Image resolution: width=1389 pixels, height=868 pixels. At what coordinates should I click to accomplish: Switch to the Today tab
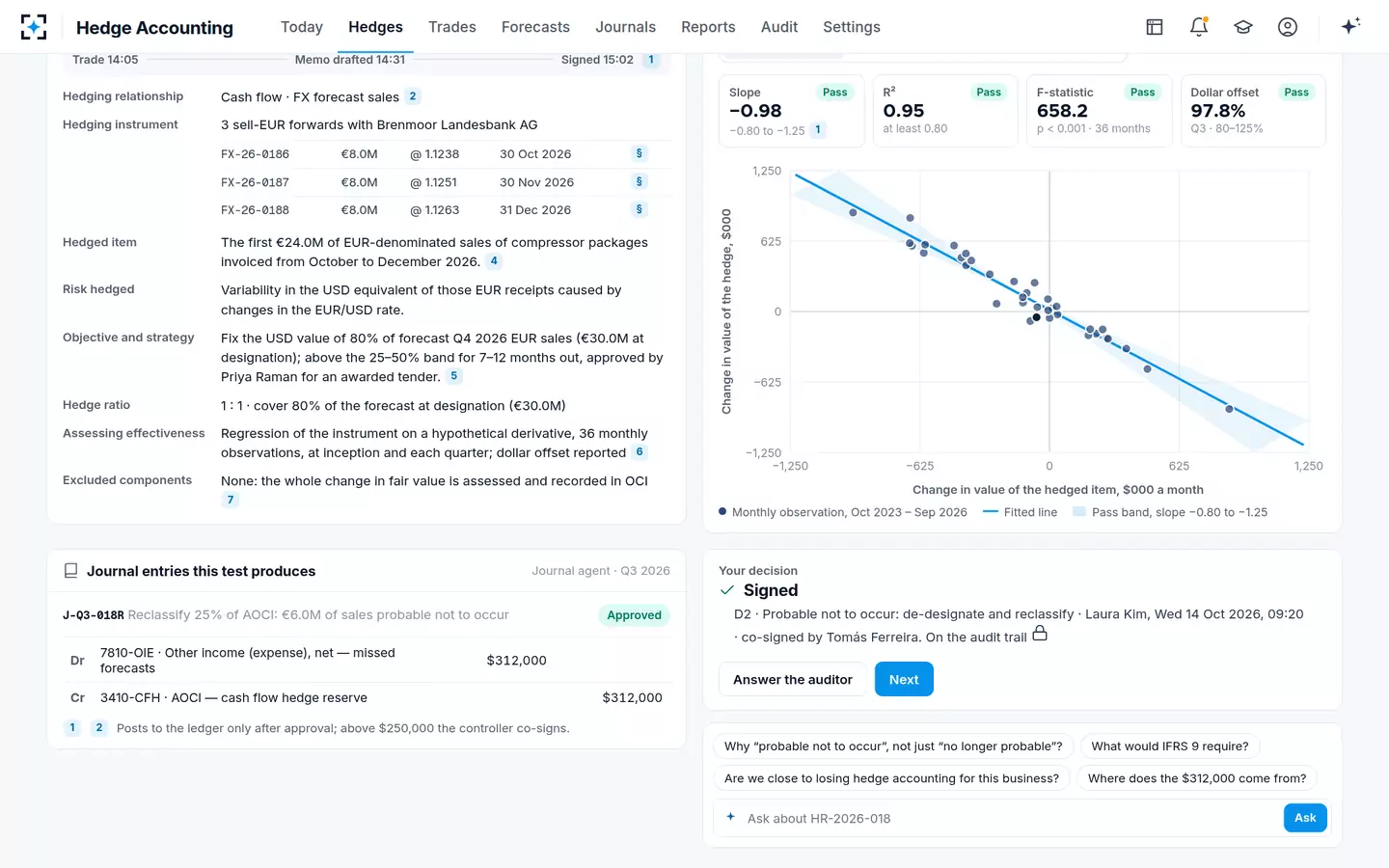click(x=302, y=27)
